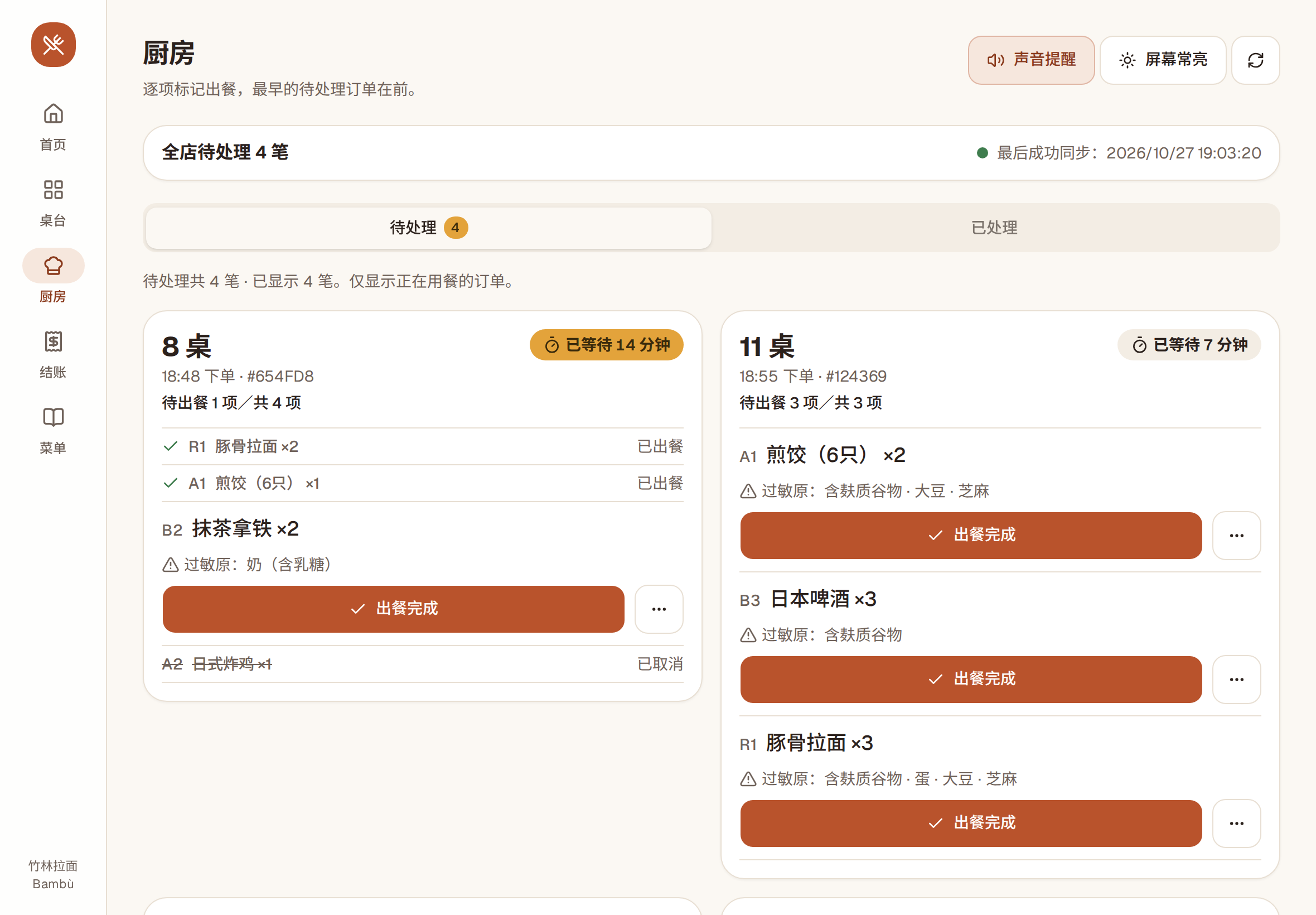The height and width of the screenshot is (915, 1316).
Task: Open more options for 豚骨拉面 ×3
Action: [1236, 824]
